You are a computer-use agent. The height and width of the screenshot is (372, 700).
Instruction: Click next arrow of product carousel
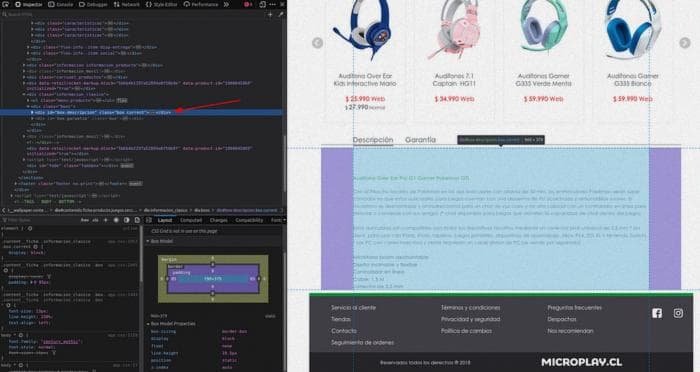(684, 42)
